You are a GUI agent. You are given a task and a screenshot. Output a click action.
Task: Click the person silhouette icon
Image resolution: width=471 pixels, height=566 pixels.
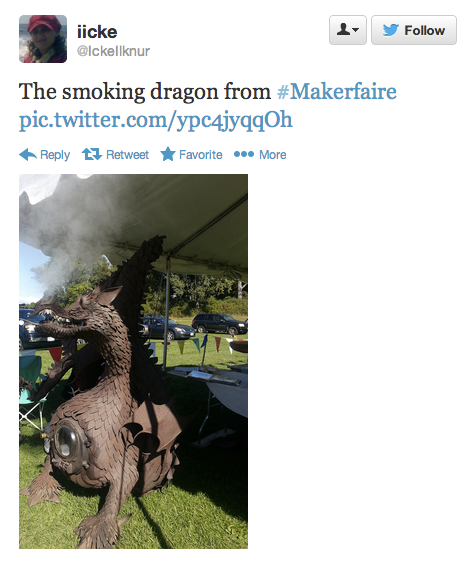[343, 30]
